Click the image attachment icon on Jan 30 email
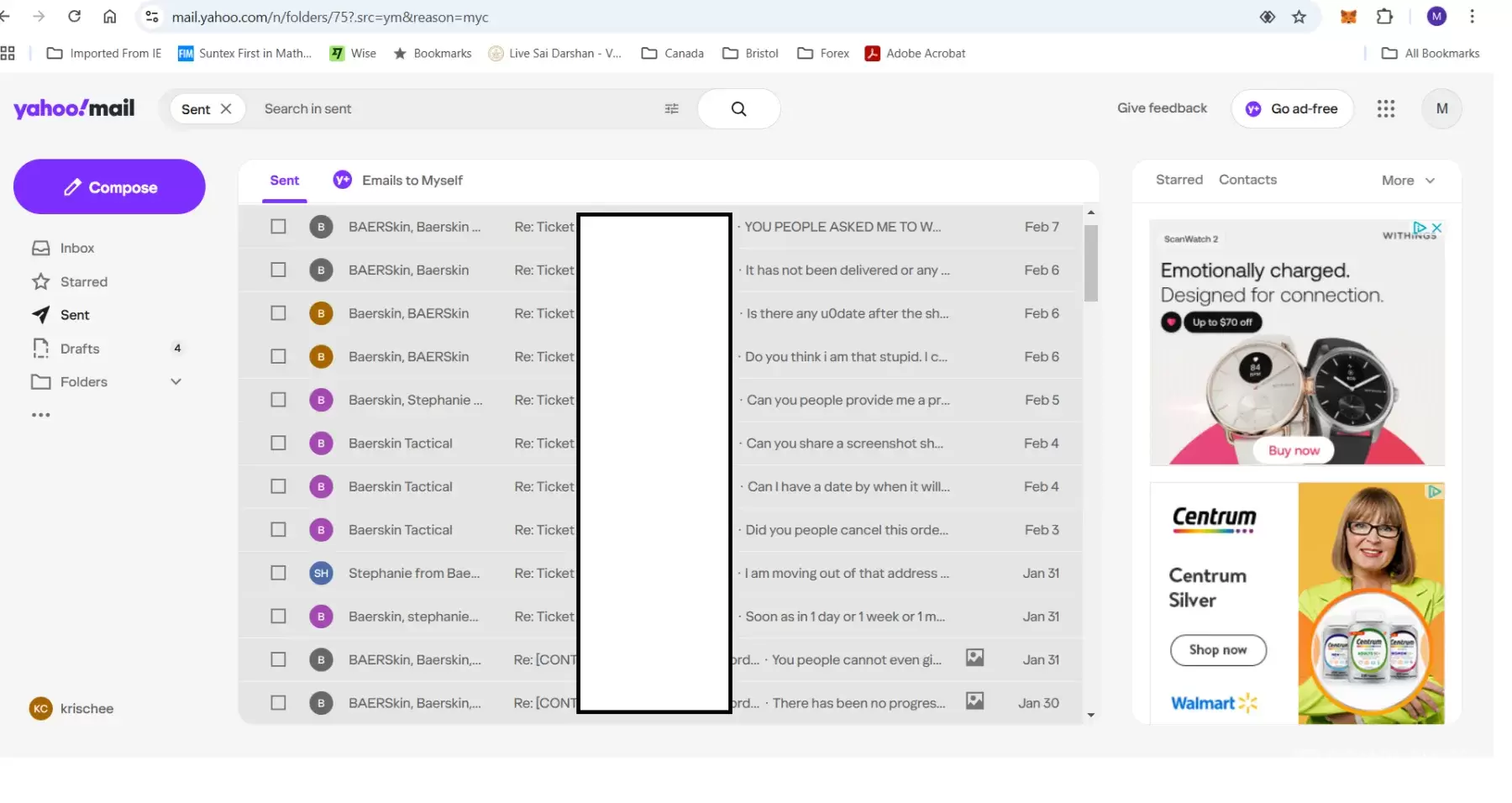 [x=974, y=701]
